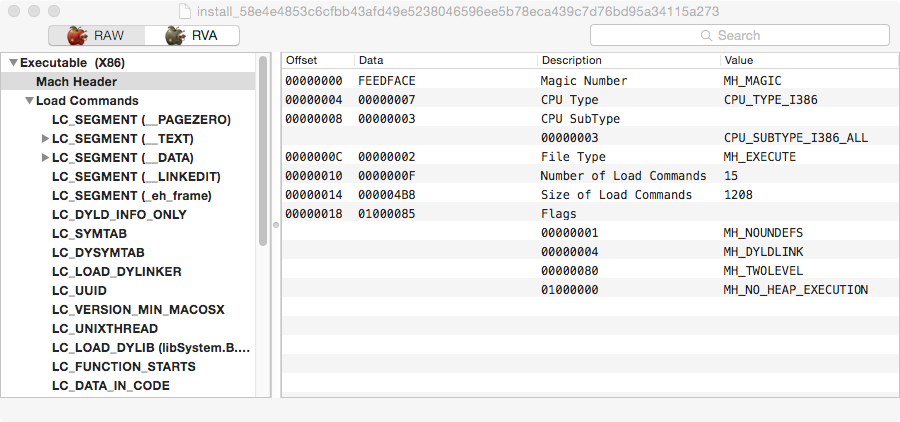The height and width of the screenshot is (422, 900).
Task: Collapse the Executable (X86) tree node
Action: tap(13, 63)
